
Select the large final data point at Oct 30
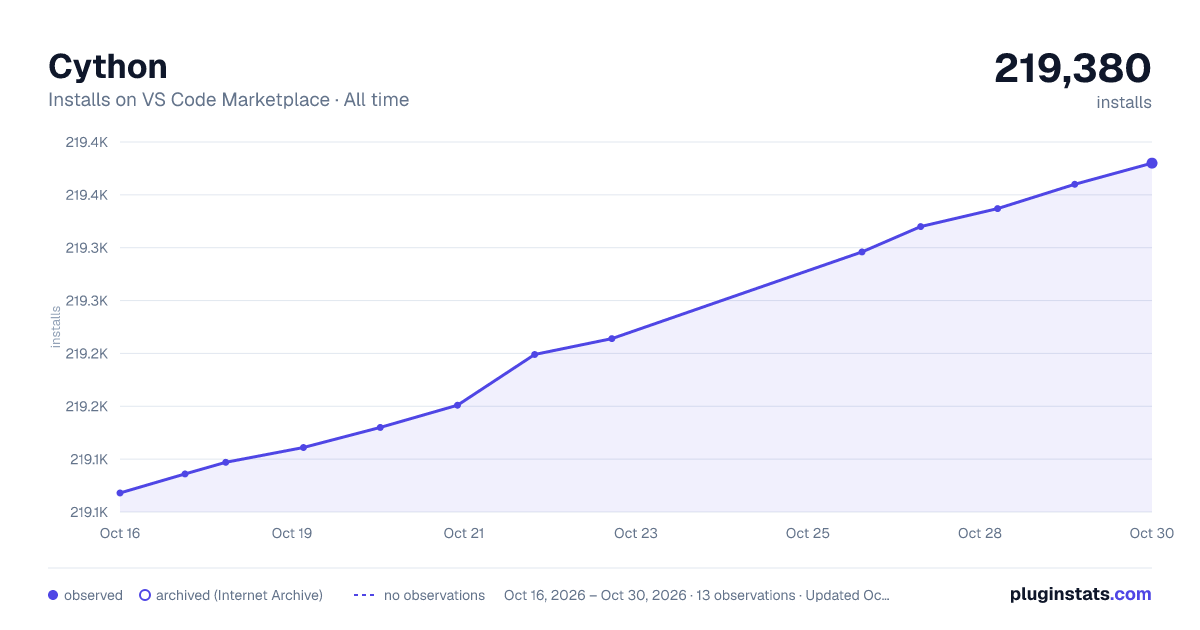[x=1152, y=163]
